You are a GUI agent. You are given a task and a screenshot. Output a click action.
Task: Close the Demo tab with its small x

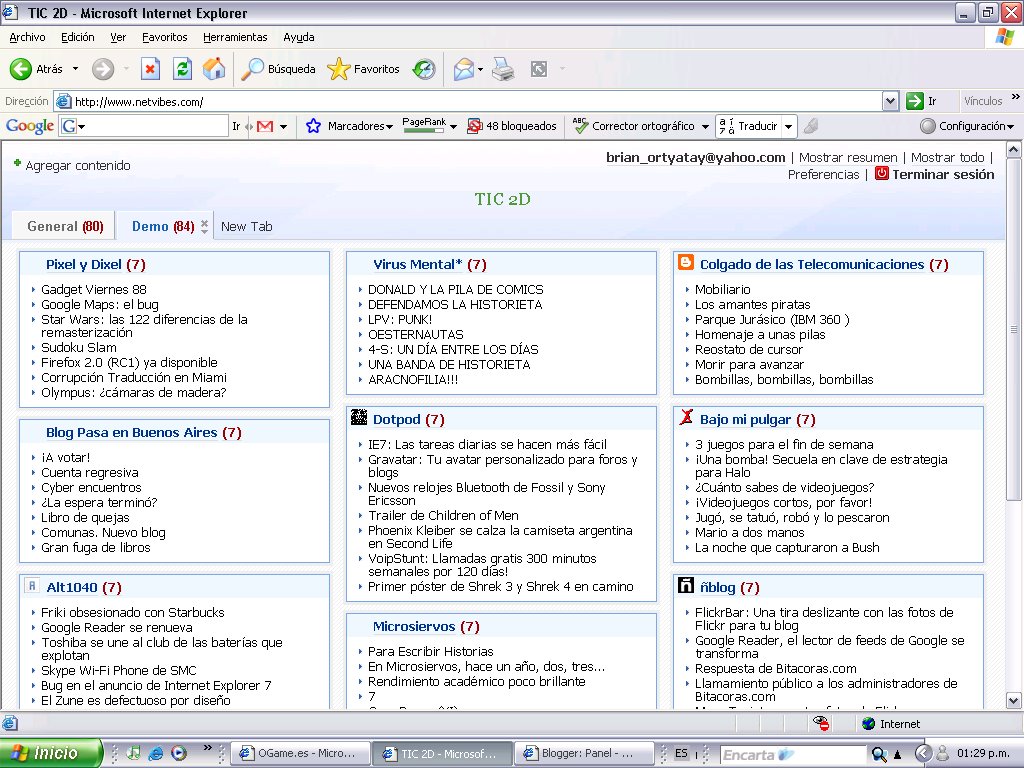204,223
